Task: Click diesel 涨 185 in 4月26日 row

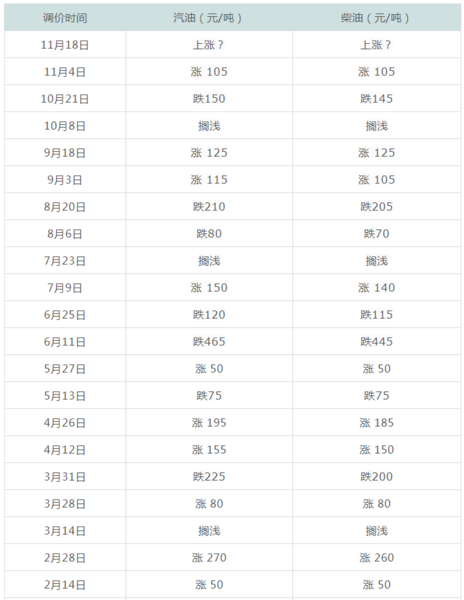Action: click(376, 422)
